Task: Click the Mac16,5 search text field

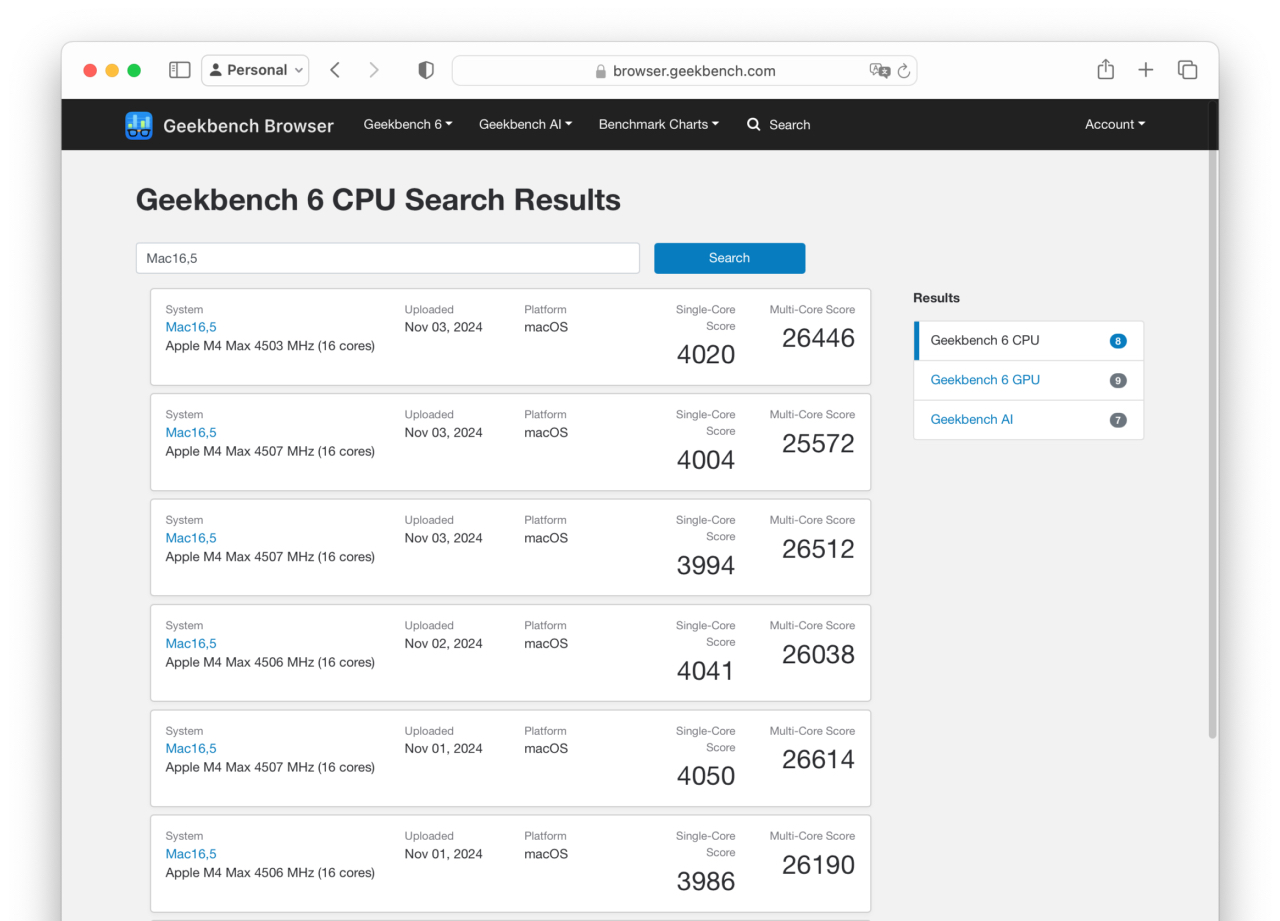Action: (387, 258)
